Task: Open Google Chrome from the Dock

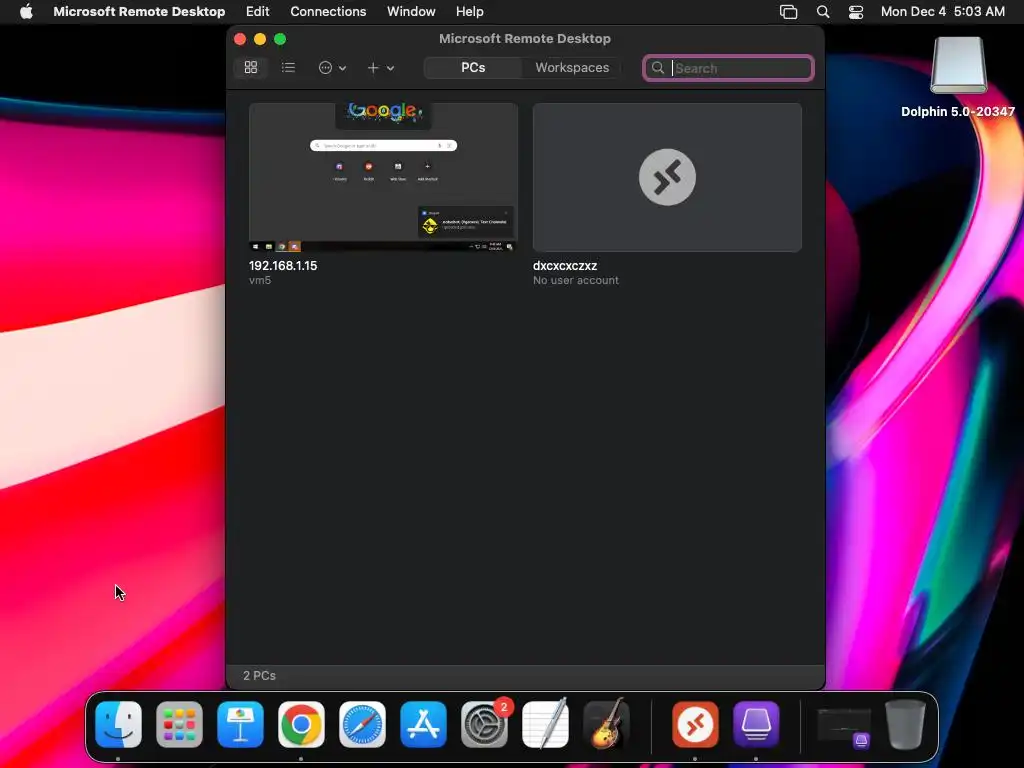Action: [301, 724]
